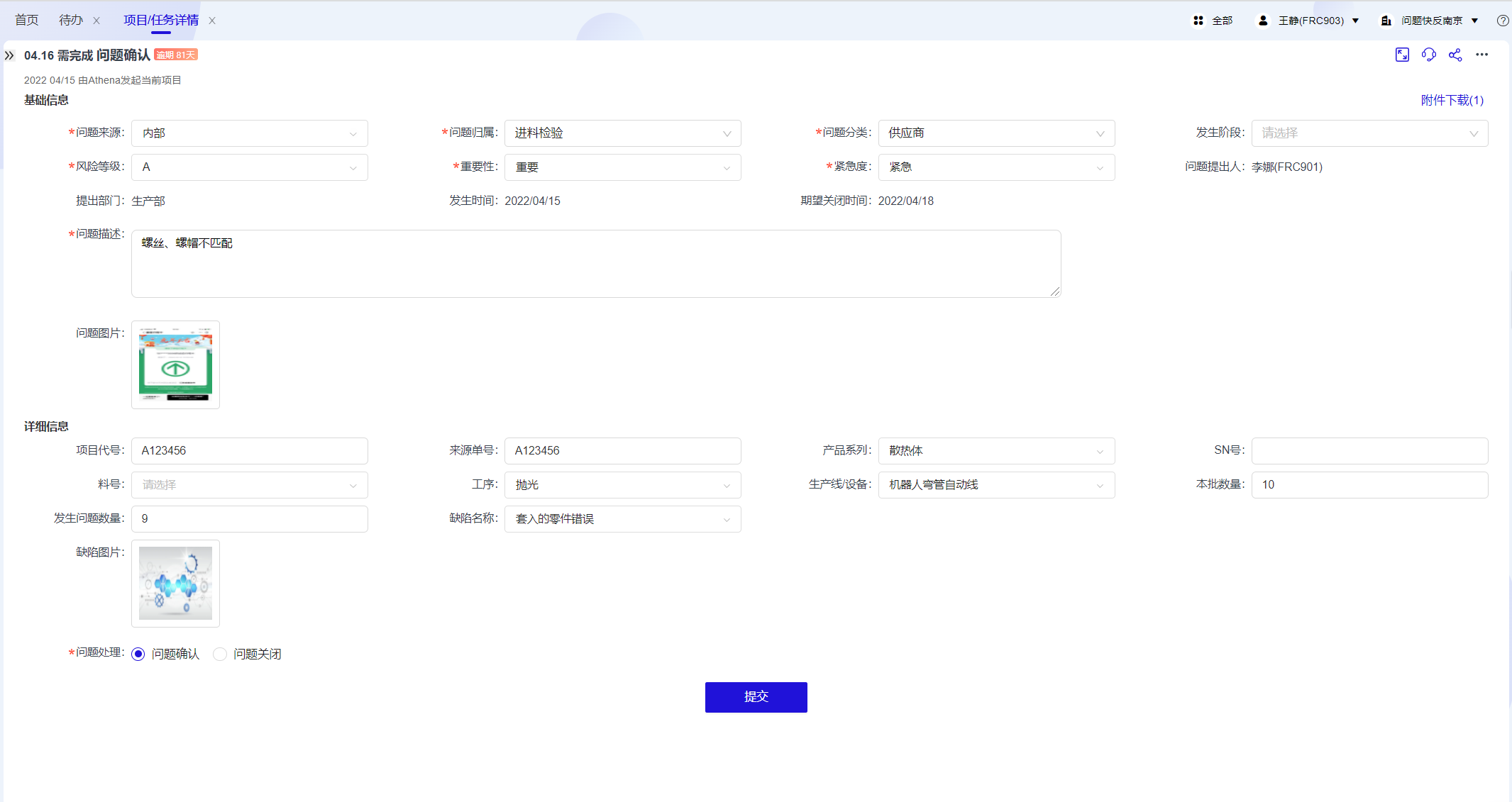
Task: Open the 问题来源 dropdown
Action: (249, 133)
